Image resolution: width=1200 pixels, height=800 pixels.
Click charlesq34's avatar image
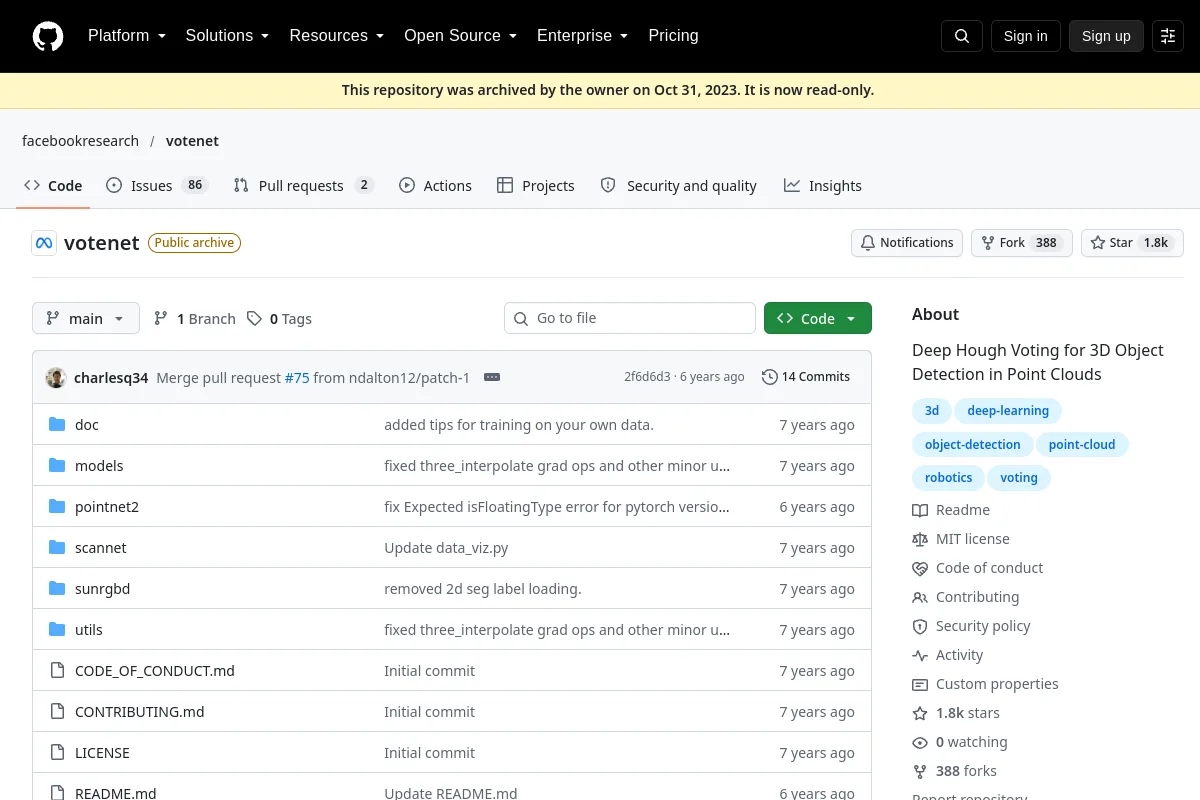coord(56,377)
